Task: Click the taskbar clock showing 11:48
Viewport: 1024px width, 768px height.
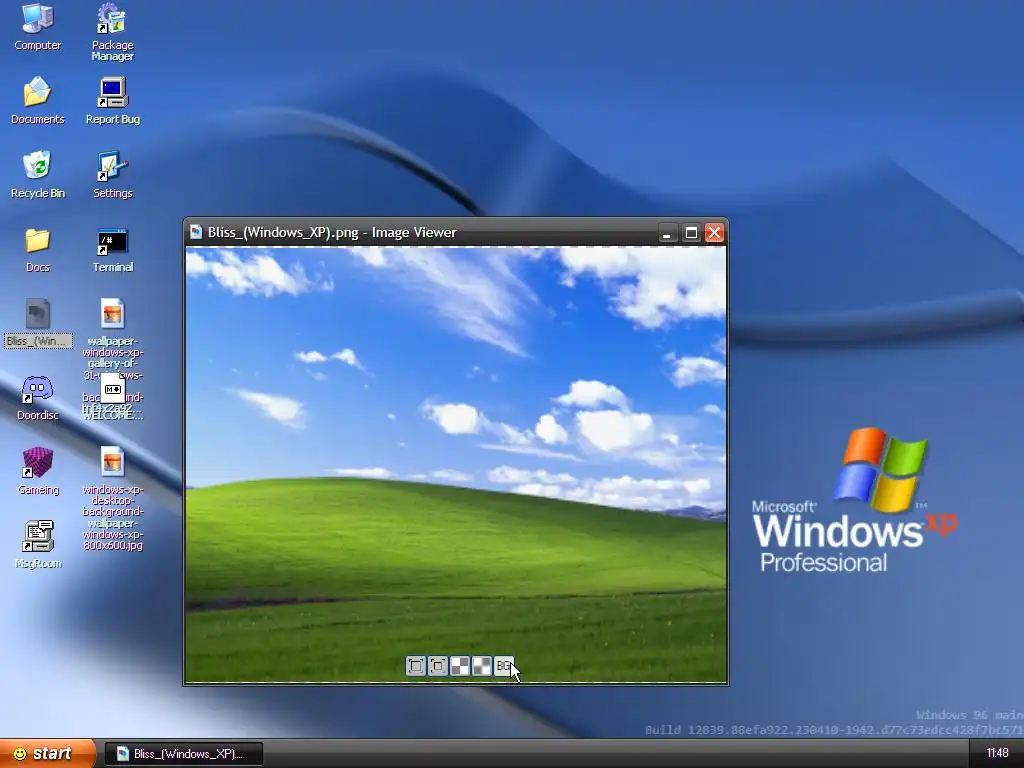Action: [x=997, y=754]
